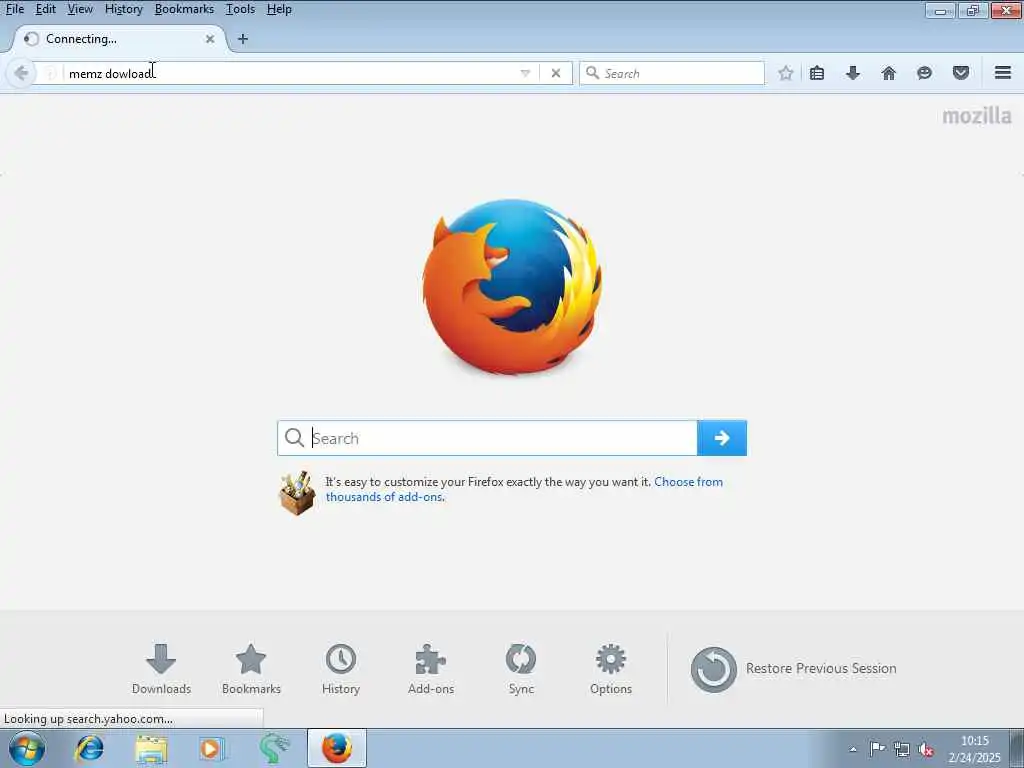Close the Connecting tab
This screenshot has width=1024, height=768.
coord(210,39)
